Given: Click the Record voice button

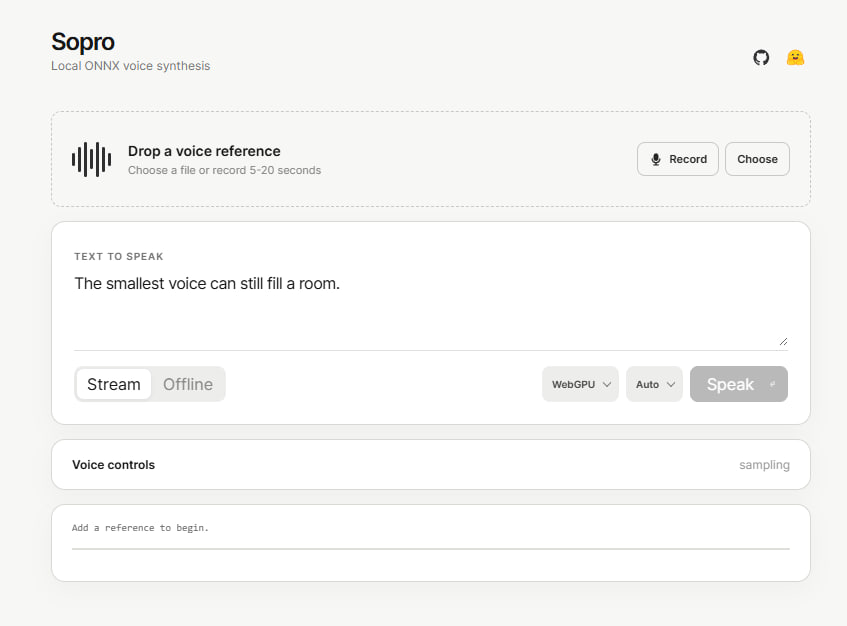Looking at the screenshot, I should 677,159.
